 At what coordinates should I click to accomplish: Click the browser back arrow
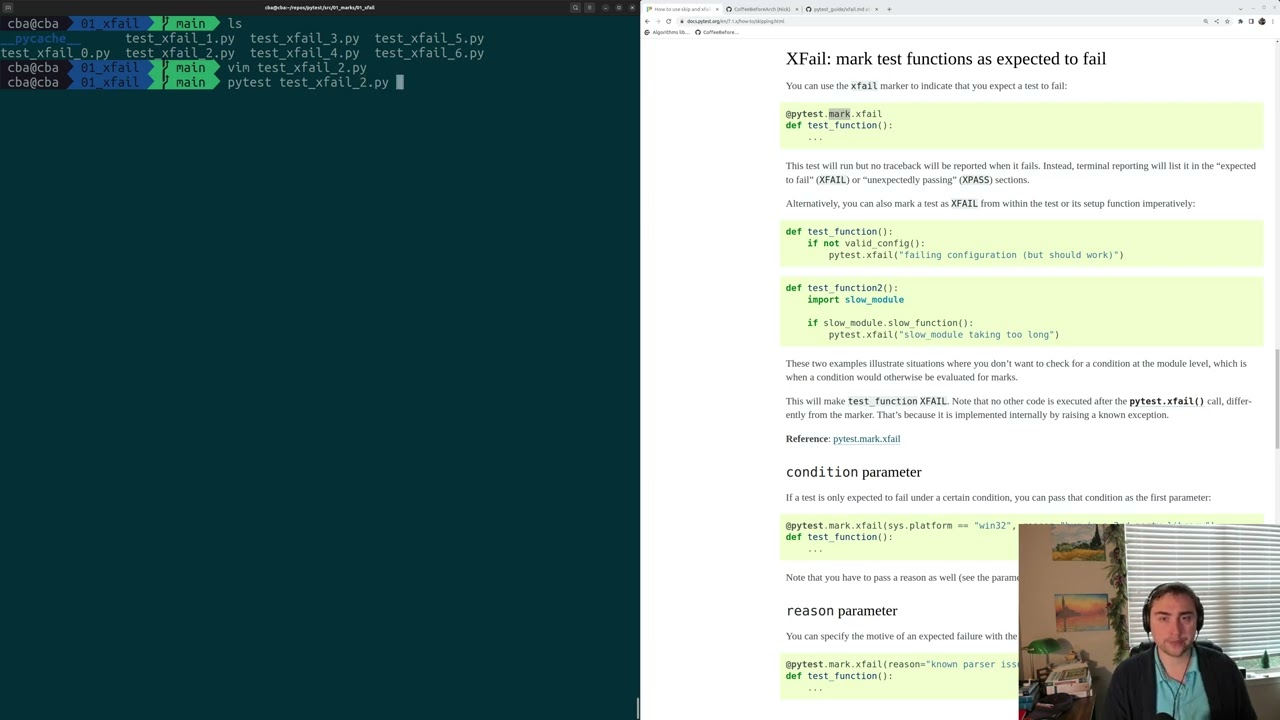coord(647,21)
